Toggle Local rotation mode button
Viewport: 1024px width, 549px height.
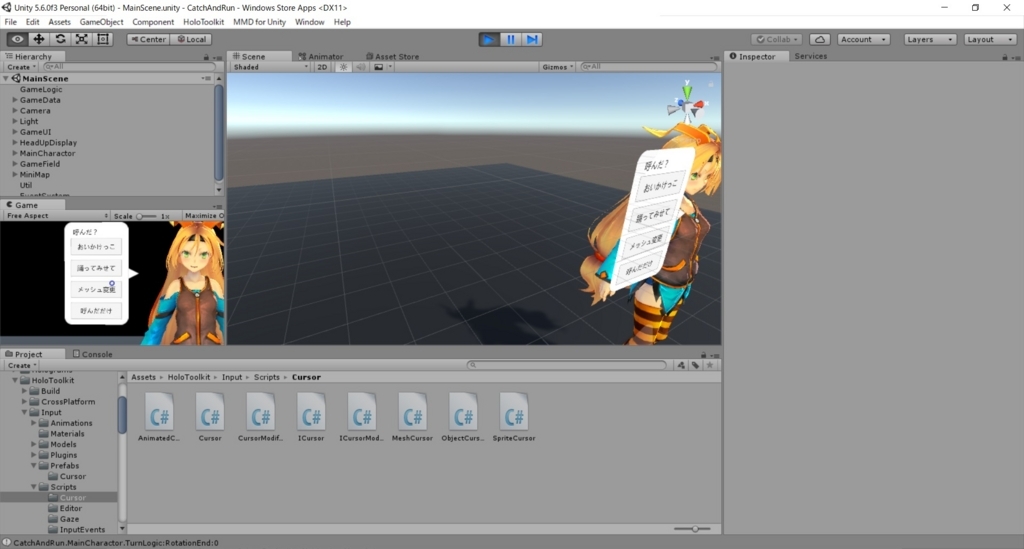191,39
